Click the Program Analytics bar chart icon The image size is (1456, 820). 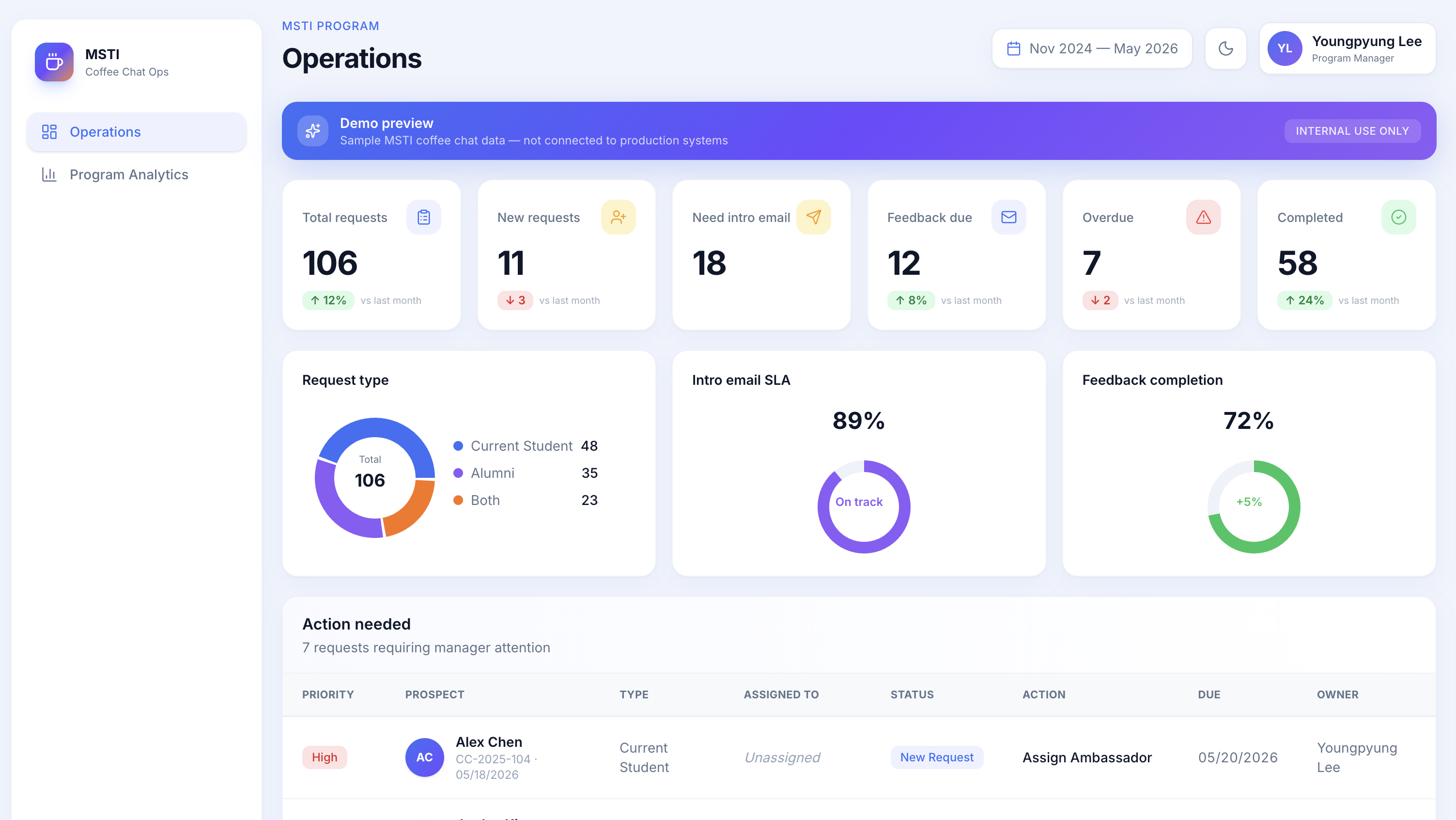click(49, 174)
